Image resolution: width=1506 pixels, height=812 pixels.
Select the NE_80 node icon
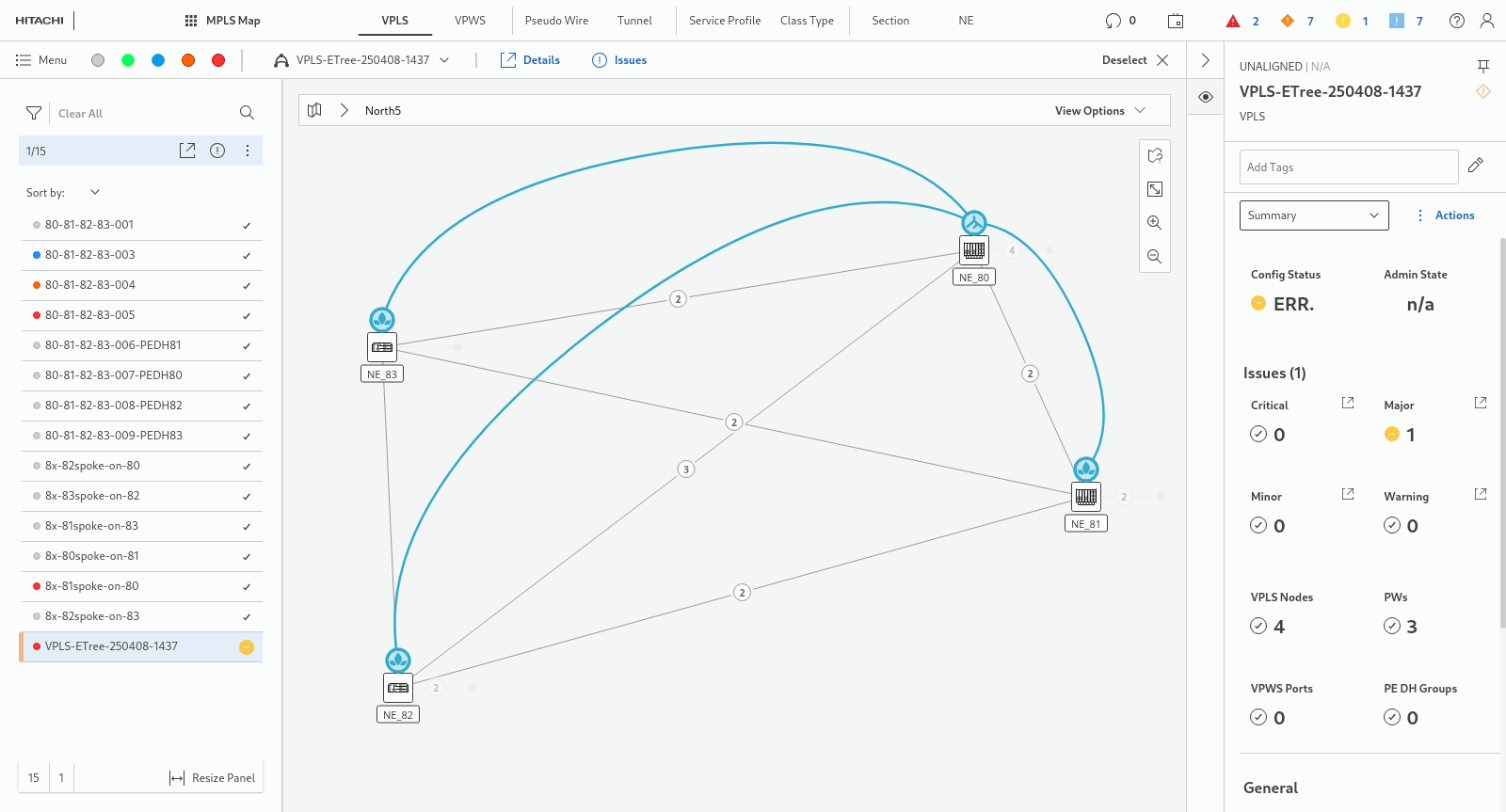[974, 250]
